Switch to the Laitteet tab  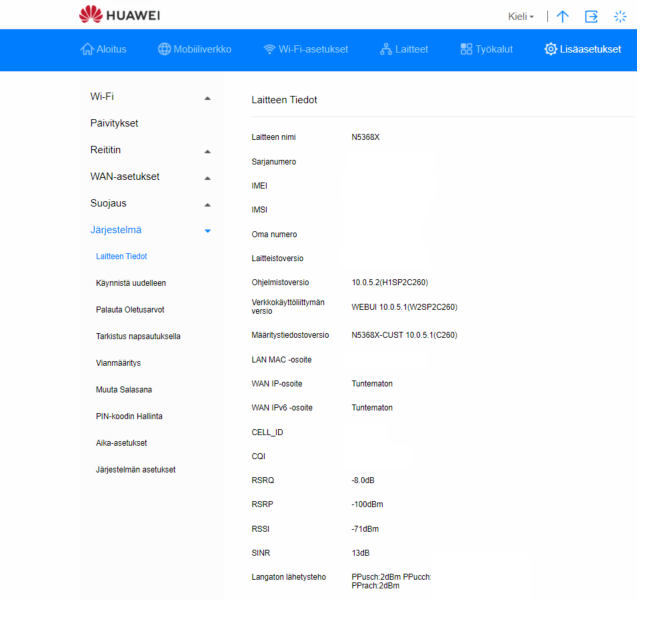pos(404,49)
